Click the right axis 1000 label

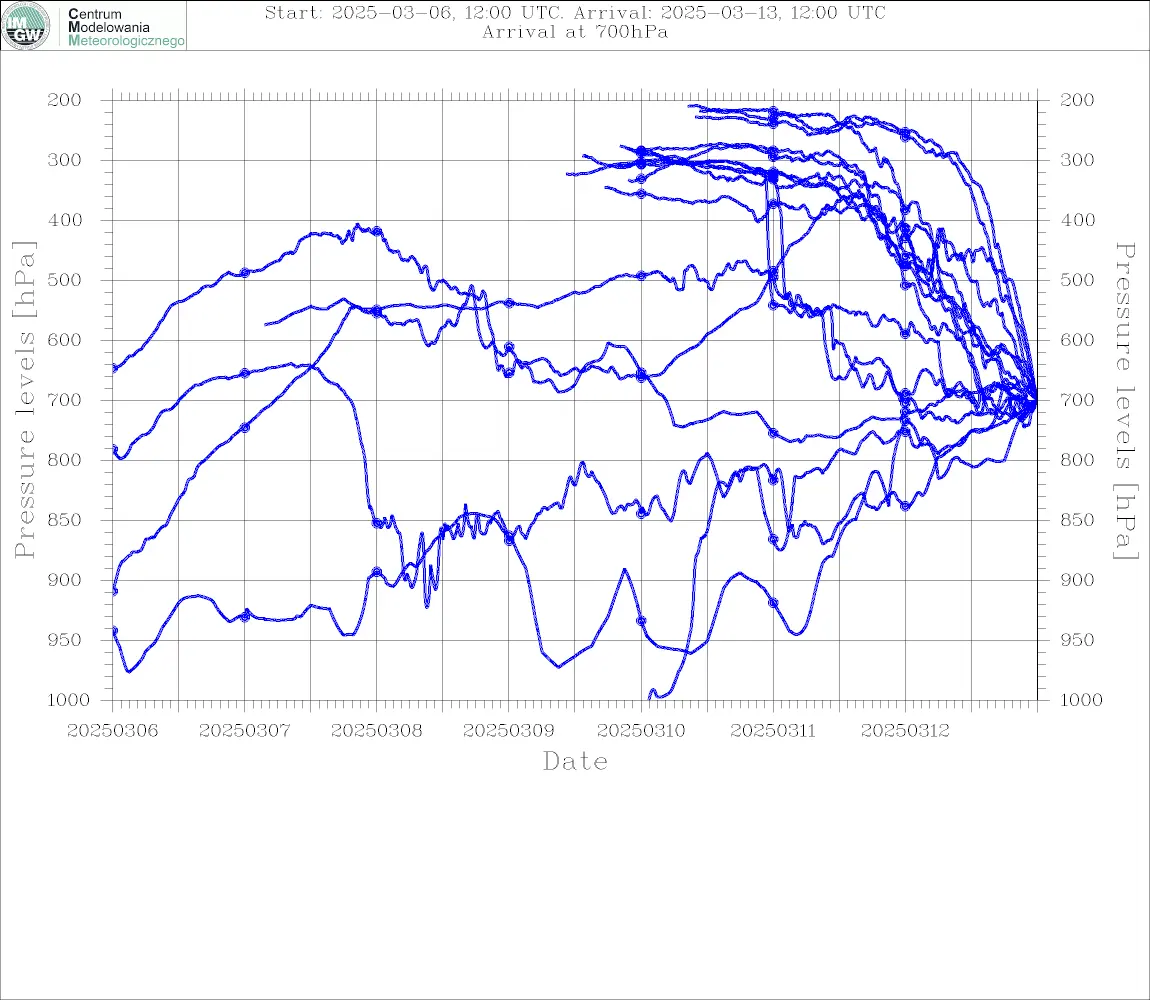[x=1082, y=700]
